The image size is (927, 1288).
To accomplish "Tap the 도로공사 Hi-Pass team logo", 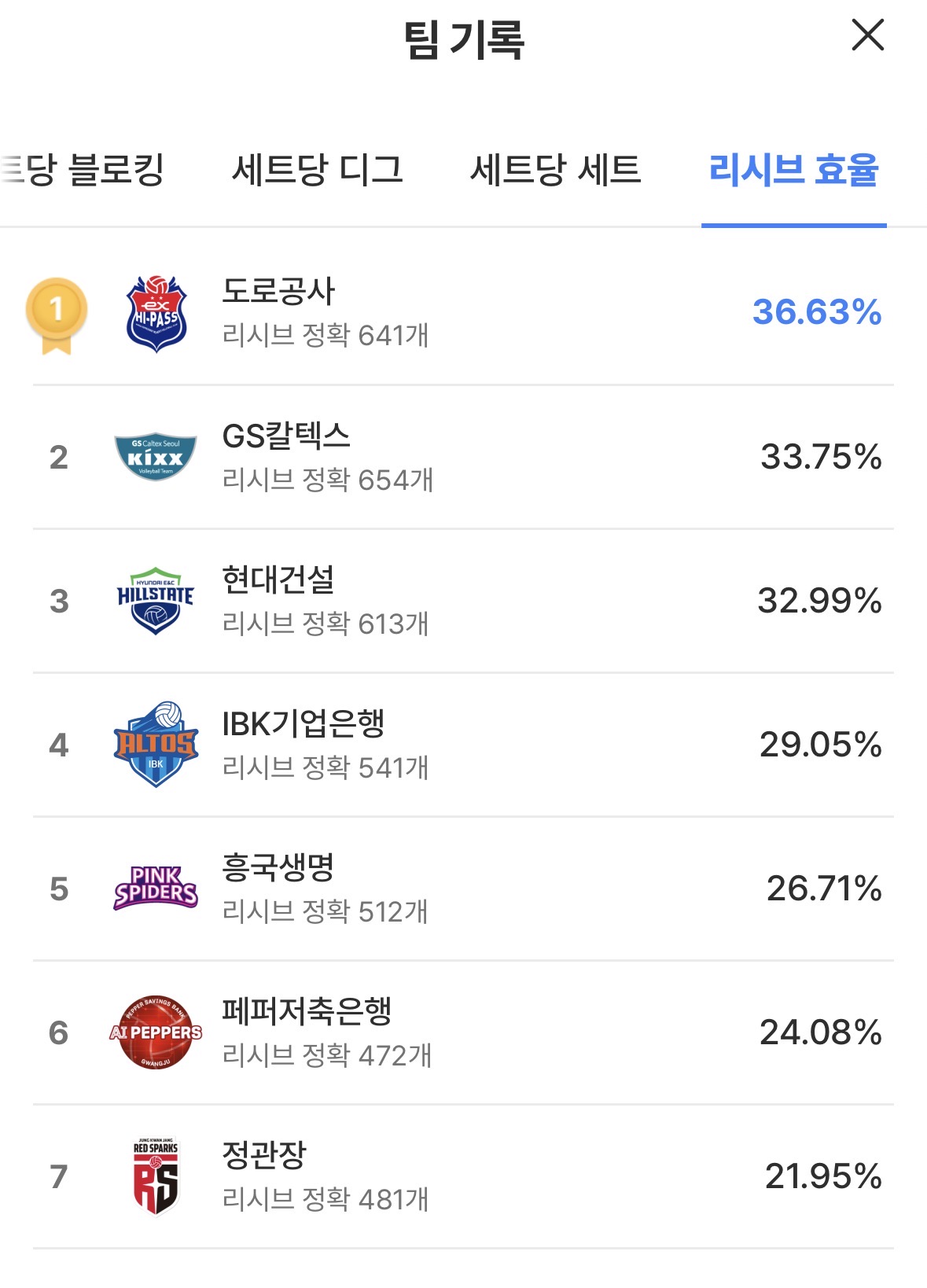I will [x=156, y=314].
